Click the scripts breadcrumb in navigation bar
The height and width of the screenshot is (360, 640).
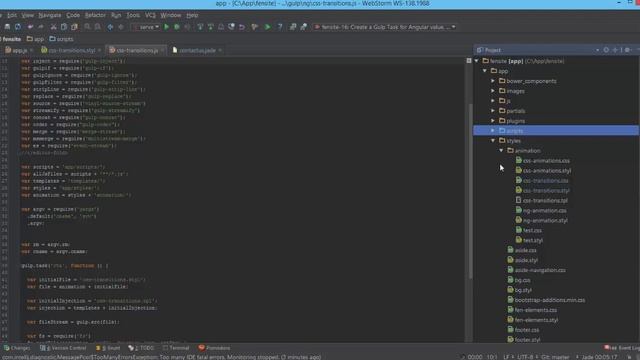62,39
